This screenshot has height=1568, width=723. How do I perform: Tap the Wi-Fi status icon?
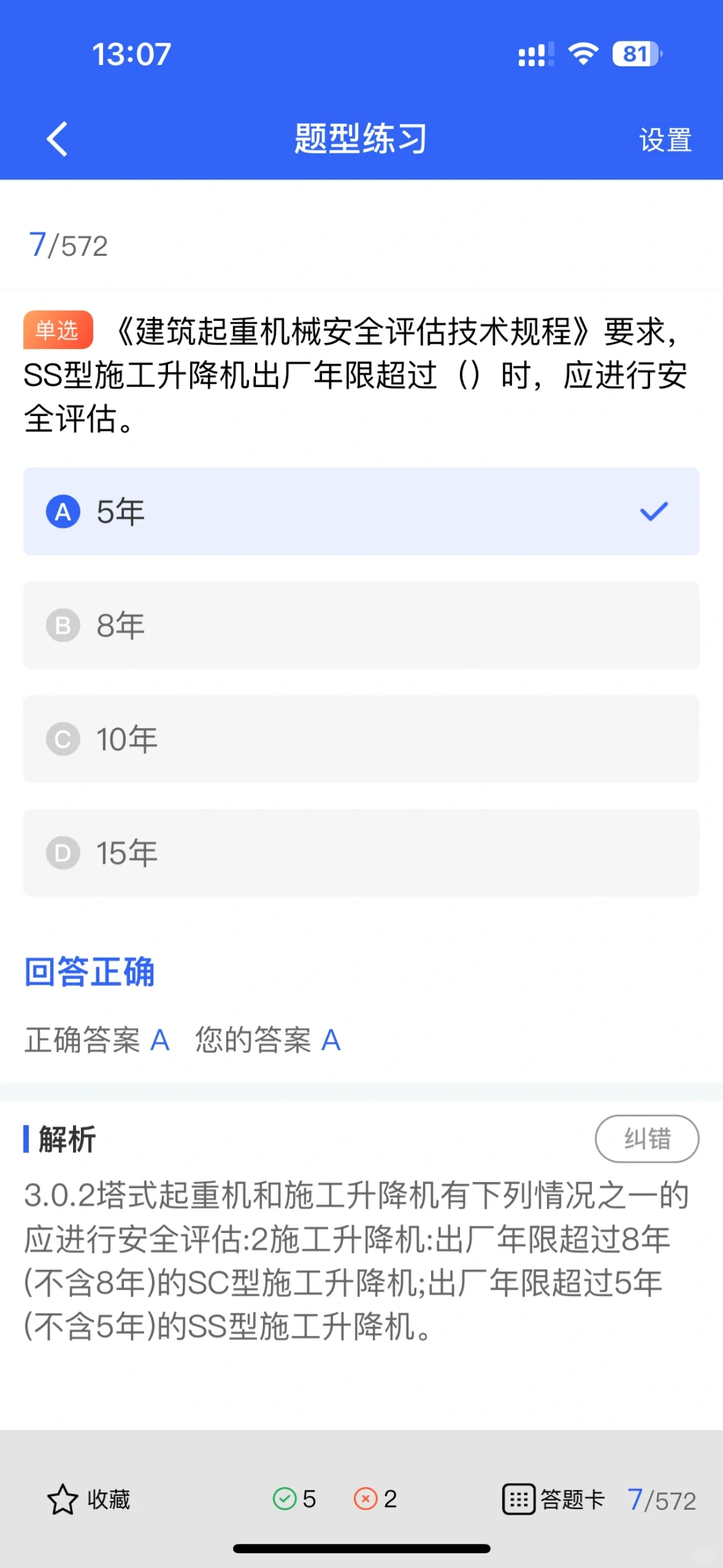pos(583,54)
